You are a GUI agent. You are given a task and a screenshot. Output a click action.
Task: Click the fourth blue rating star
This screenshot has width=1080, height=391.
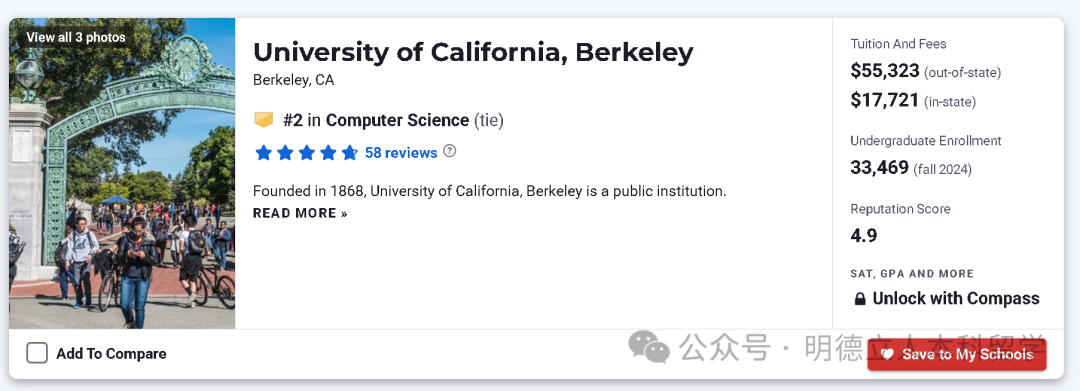click(x=328, y=153)
